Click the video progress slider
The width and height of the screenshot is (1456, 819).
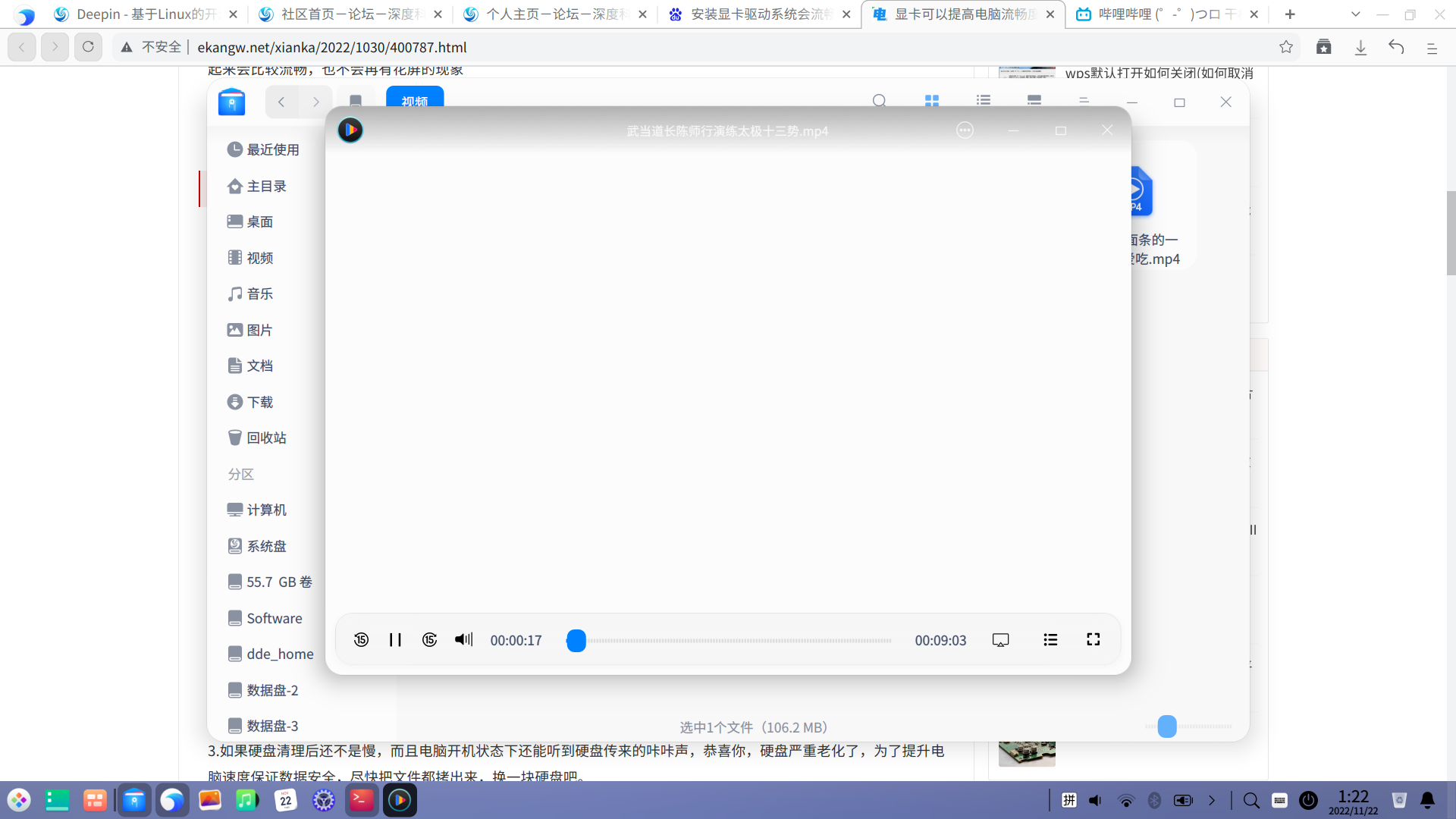pos(576,640)
